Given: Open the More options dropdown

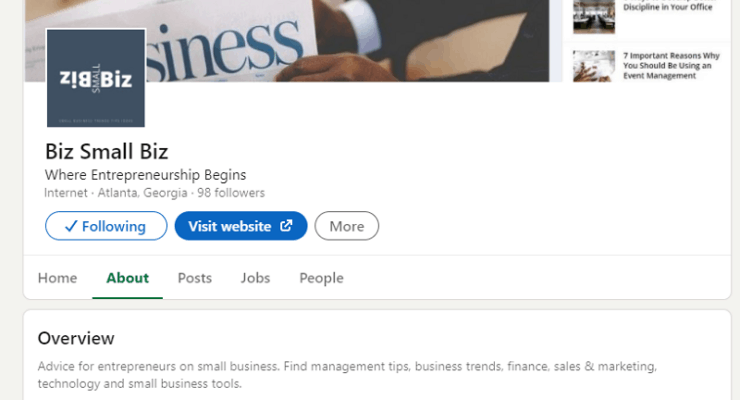Looking at the screenshot, I should tap(347, 226).
